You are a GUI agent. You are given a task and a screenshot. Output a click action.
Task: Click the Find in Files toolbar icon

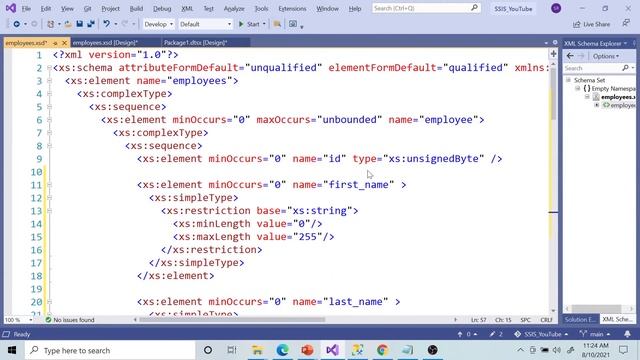click(x=277, y=24)
